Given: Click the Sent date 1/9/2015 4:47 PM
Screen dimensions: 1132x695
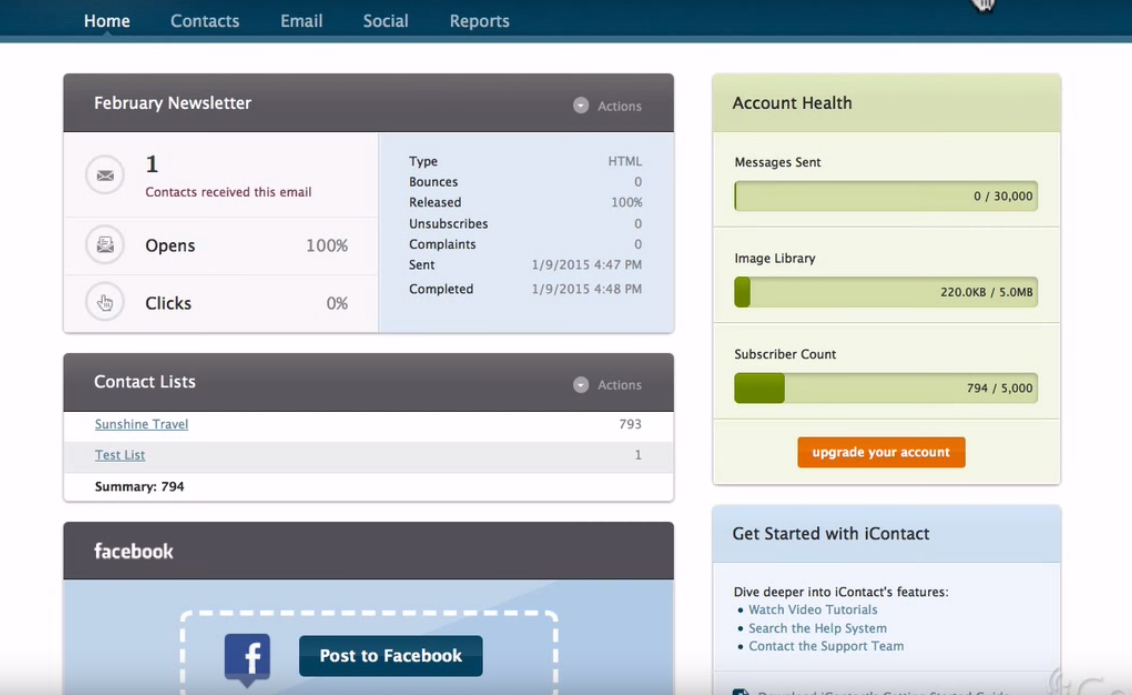Looking at the screenshot, I should pyautogui.click(x=586, y=265).
